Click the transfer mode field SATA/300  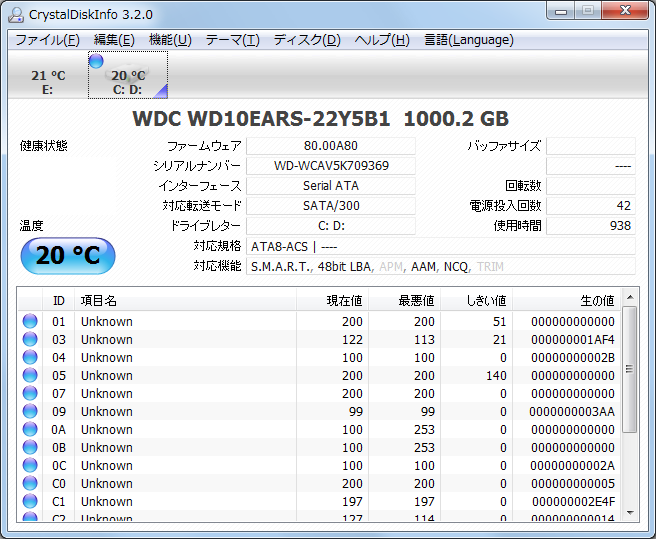pos(331,206)
